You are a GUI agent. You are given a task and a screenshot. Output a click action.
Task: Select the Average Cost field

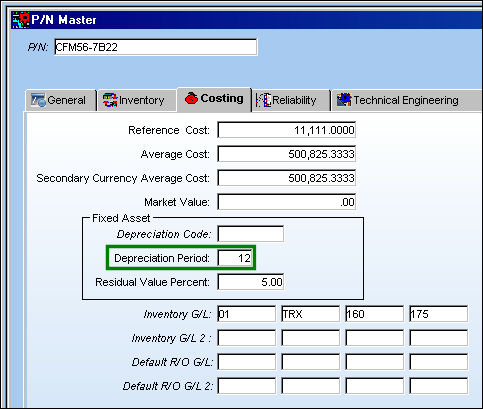[x=287, y=154]
